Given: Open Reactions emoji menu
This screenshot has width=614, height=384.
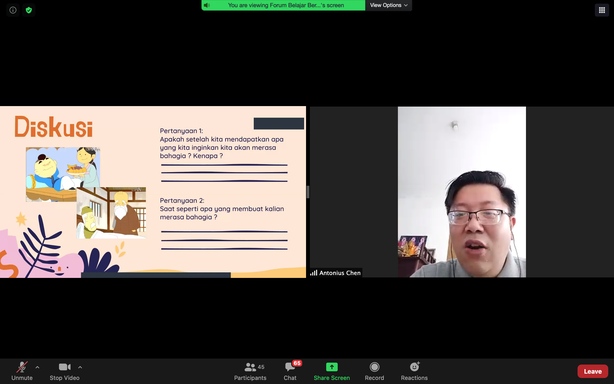Looking at the screenshot, I should (x=414, y=371).
